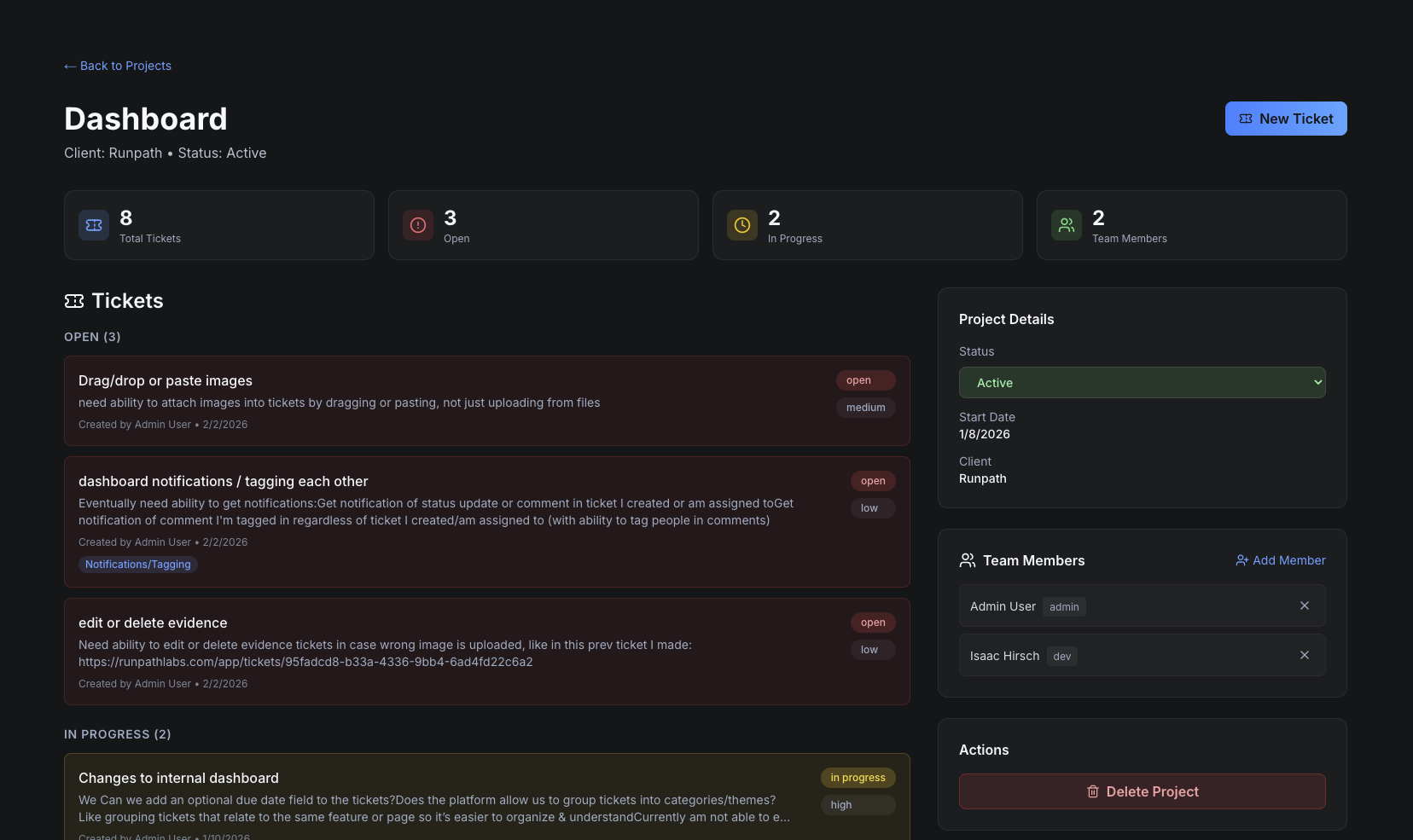Open the edit or delete evidence ticket
Image resolution: width=1413 pixels, height=840 pixels.
tap(487, 652)
